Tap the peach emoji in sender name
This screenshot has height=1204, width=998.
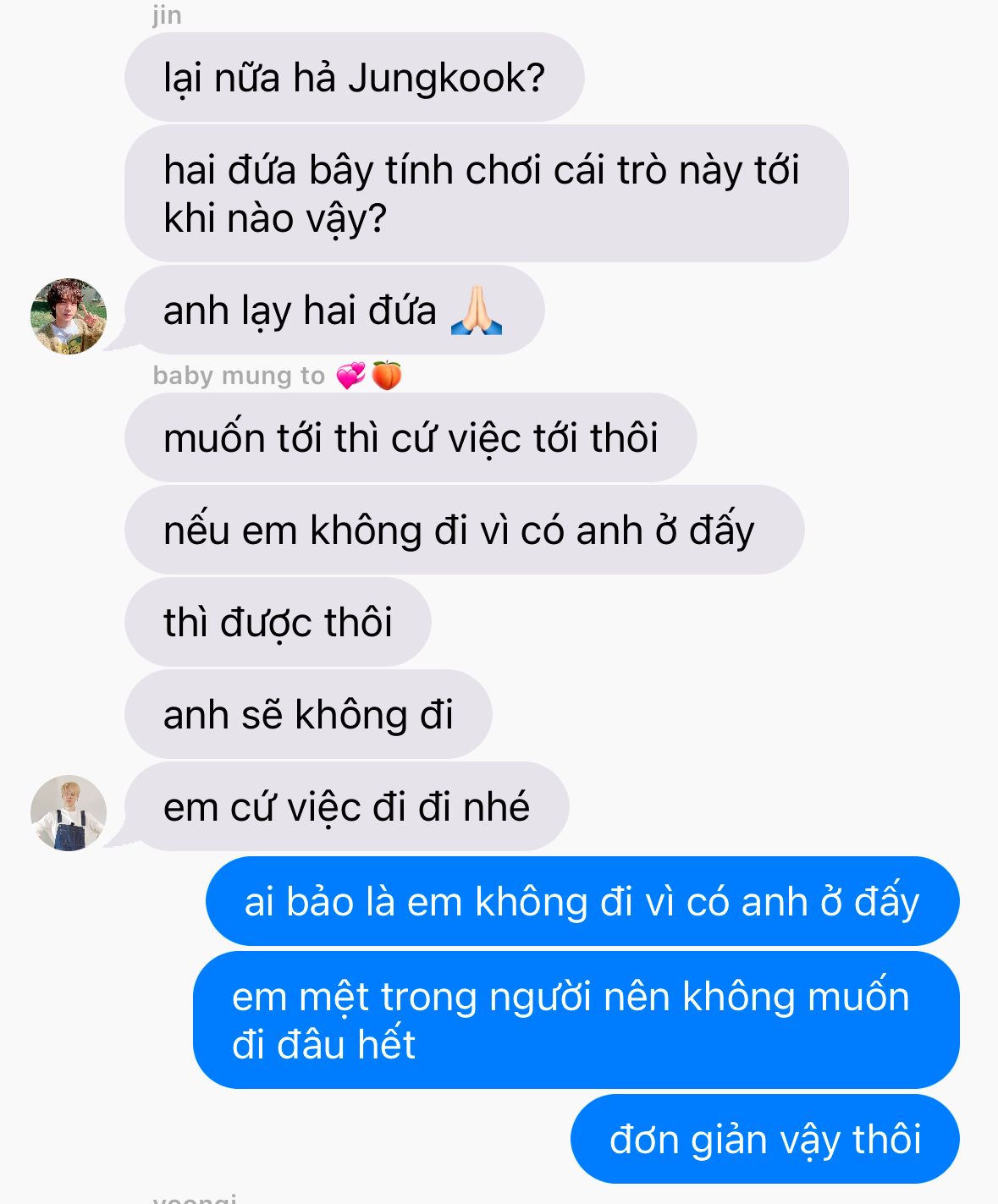coord(387,375)
